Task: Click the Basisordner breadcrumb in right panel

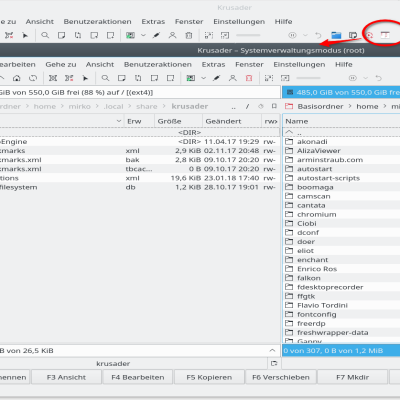Action: point(320,106)
